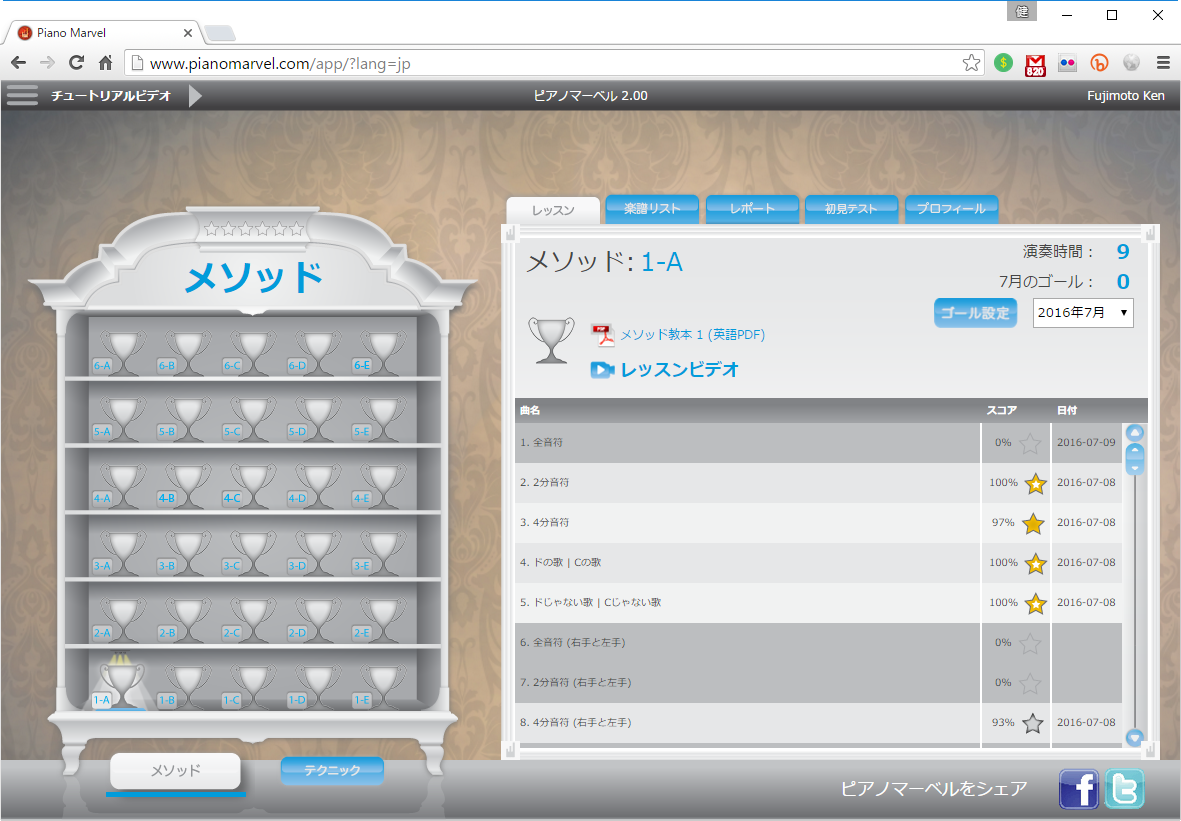
Task: Click the Gmail extension icon
Action: (1035, 65)
